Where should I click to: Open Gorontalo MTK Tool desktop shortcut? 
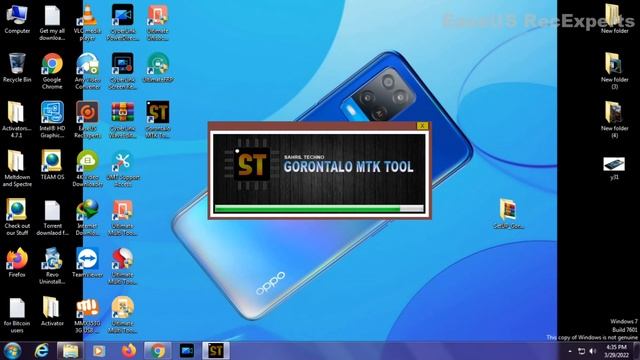pyautogui.click(x=158, y=119)
